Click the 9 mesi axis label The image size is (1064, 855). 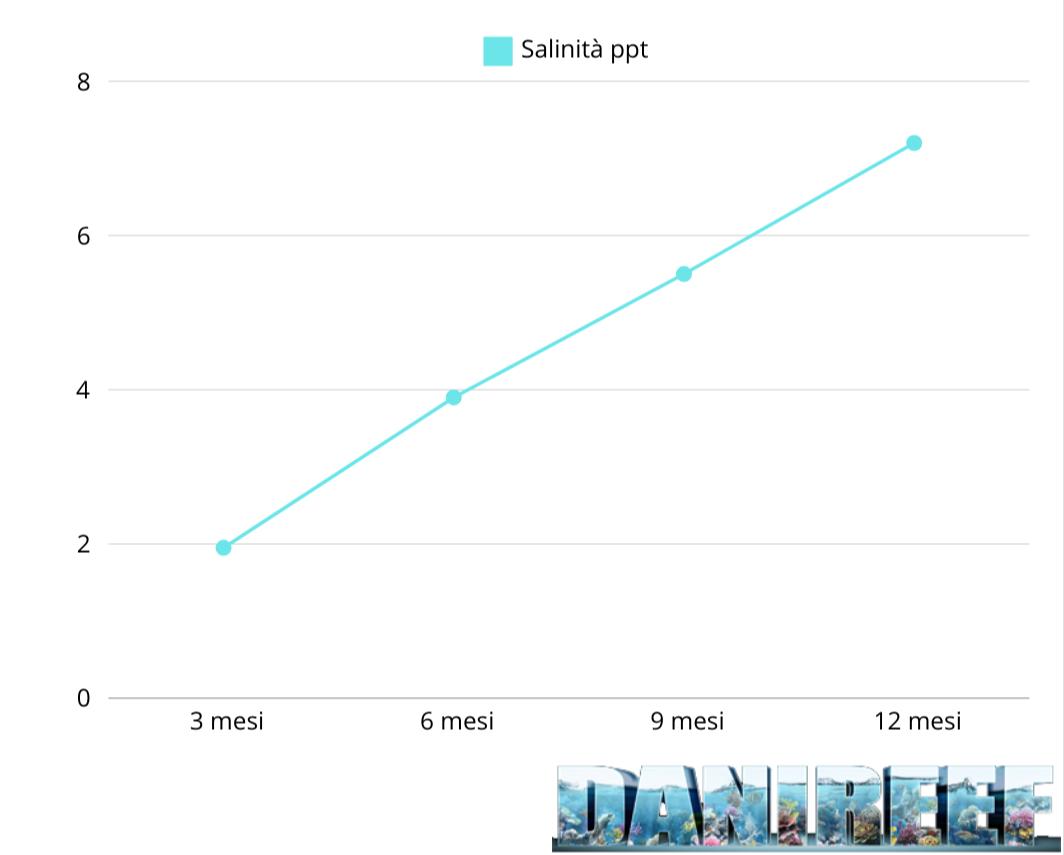click(687, 721)
